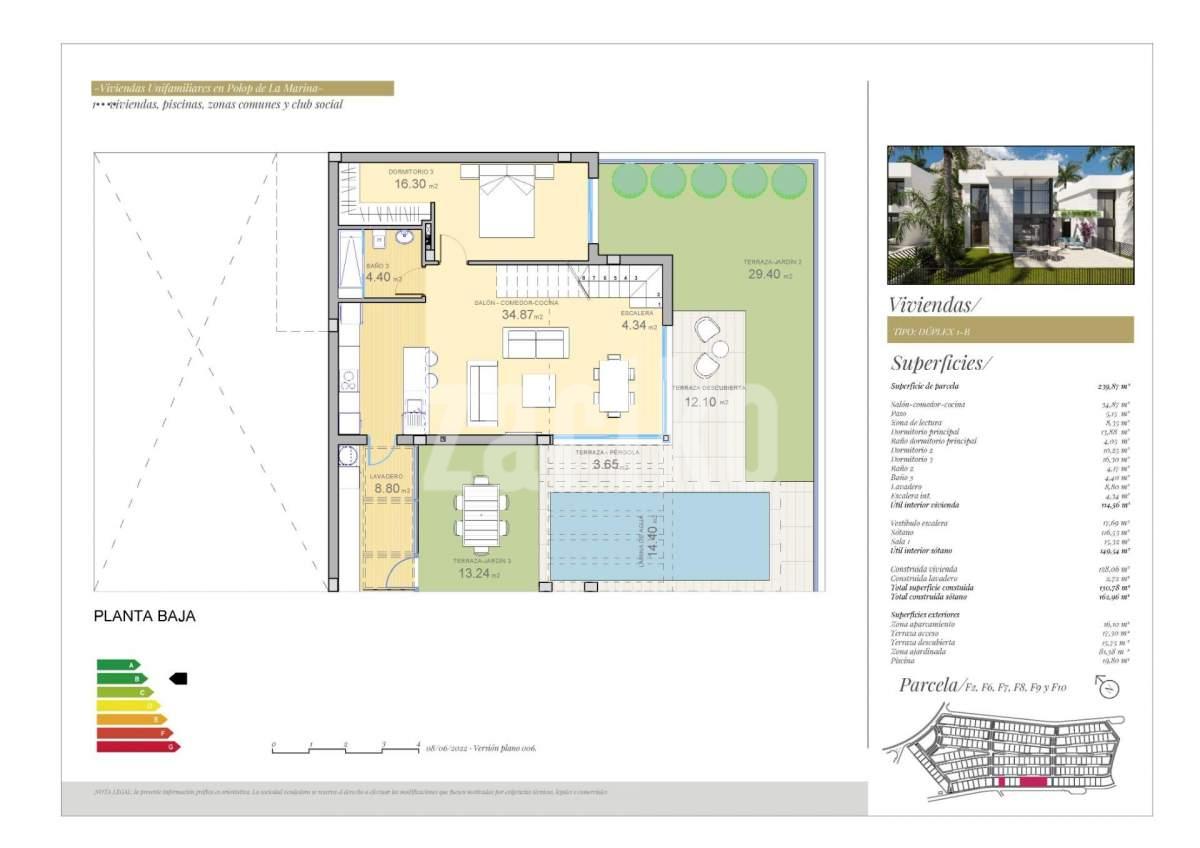The image size is (1200, 848).
Task: Click the energy rating A green arrow
Action: pos(119,664)
